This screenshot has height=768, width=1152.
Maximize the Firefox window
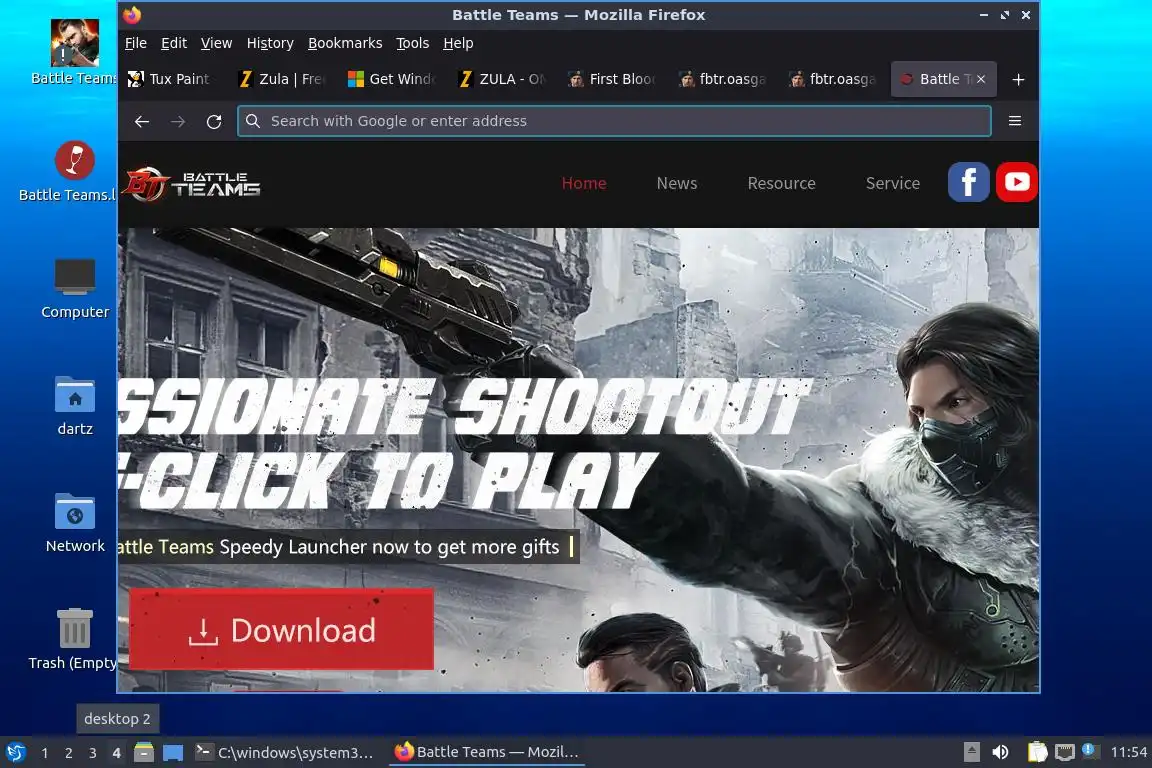(x=1004, y=15)
